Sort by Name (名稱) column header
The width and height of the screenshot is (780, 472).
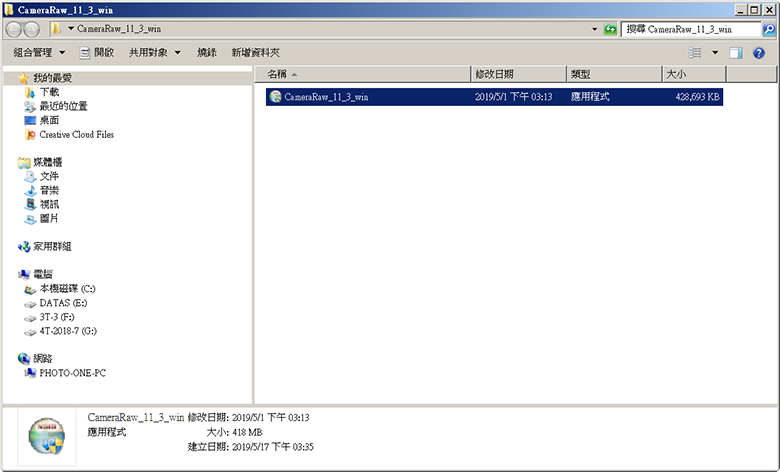pos(363,74)
